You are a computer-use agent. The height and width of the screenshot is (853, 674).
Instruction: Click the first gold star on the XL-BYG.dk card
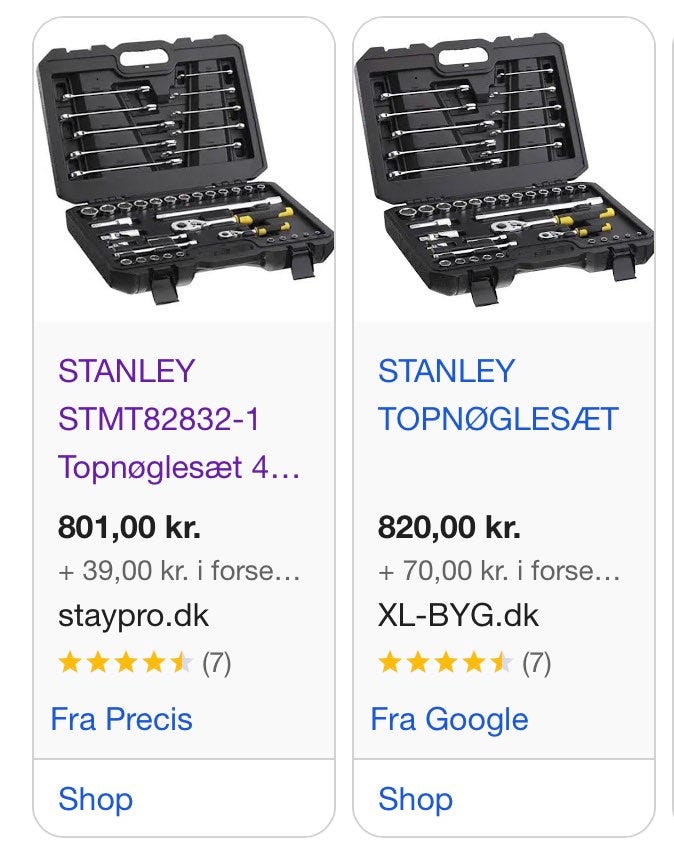(389, 663)
